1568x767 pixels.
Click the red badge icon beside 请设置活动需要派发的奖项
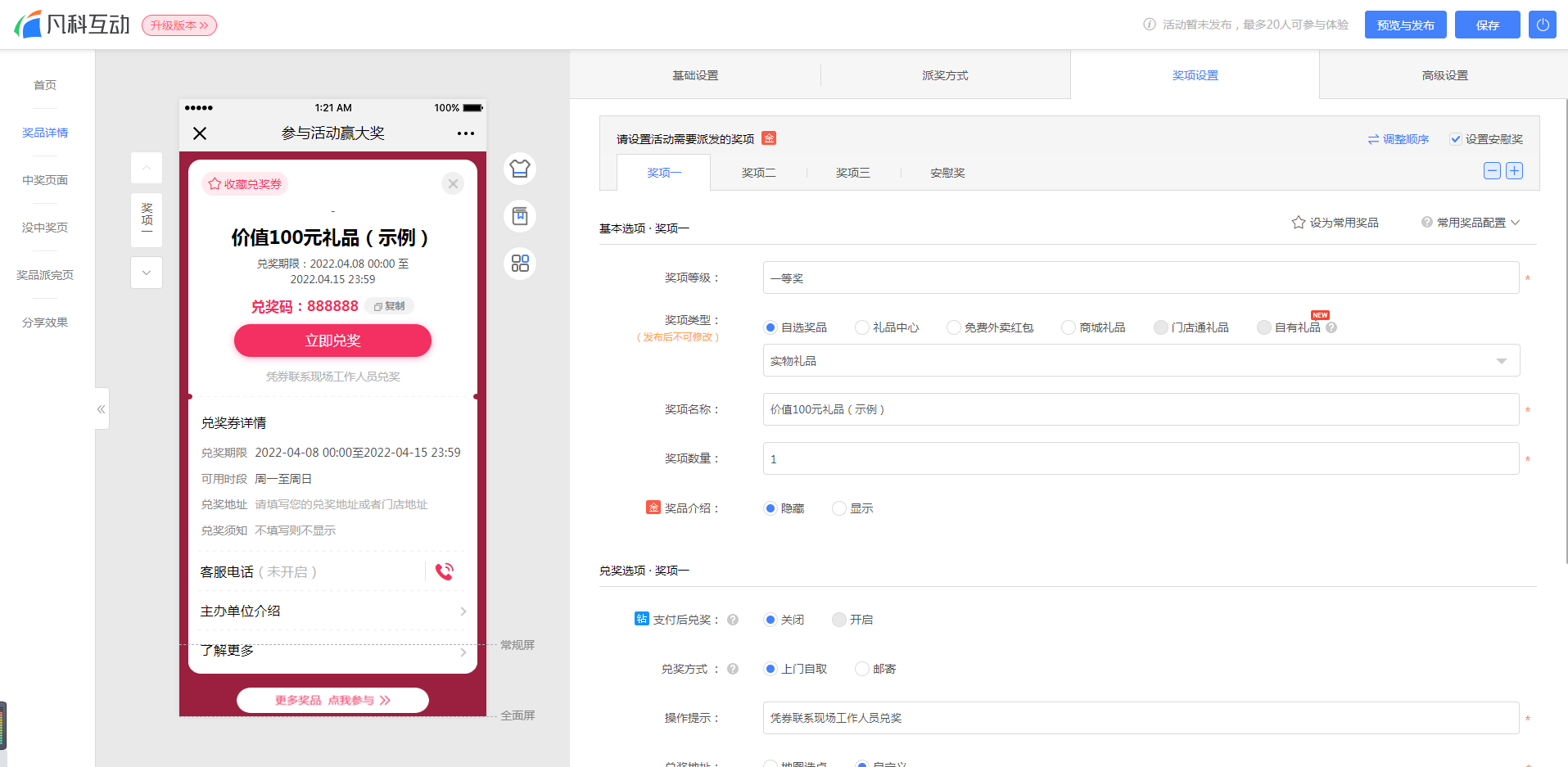[769, 138]
